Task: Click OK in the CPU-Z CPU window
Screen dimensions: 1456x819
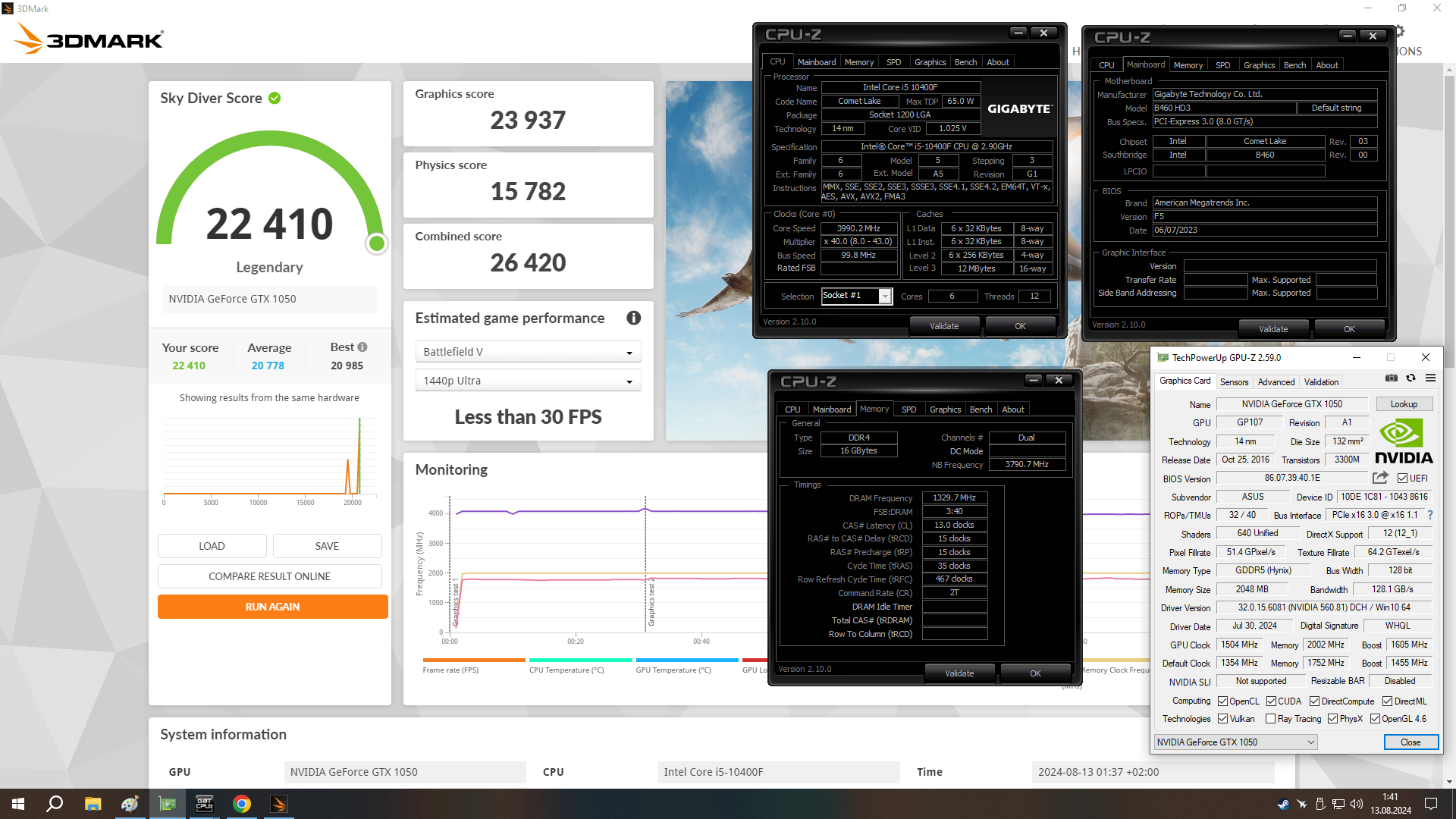Action: tap(1020, 326)
